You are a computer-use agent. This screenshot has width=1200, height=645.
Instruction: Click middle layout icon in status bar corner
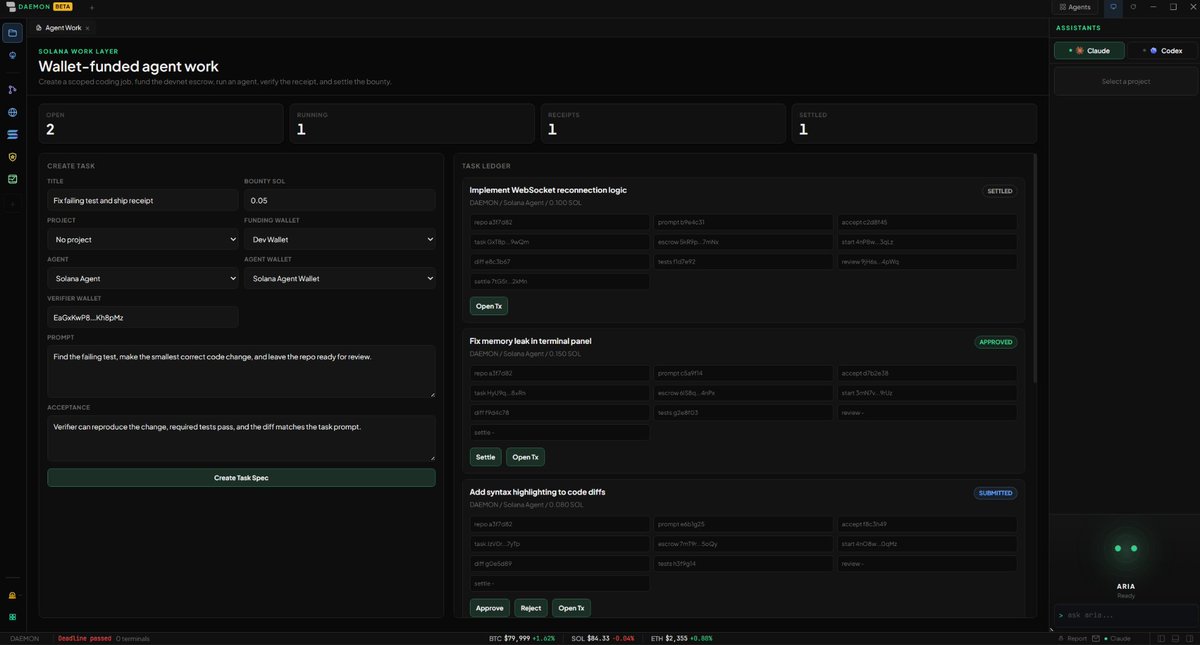tap(1175, 638)
